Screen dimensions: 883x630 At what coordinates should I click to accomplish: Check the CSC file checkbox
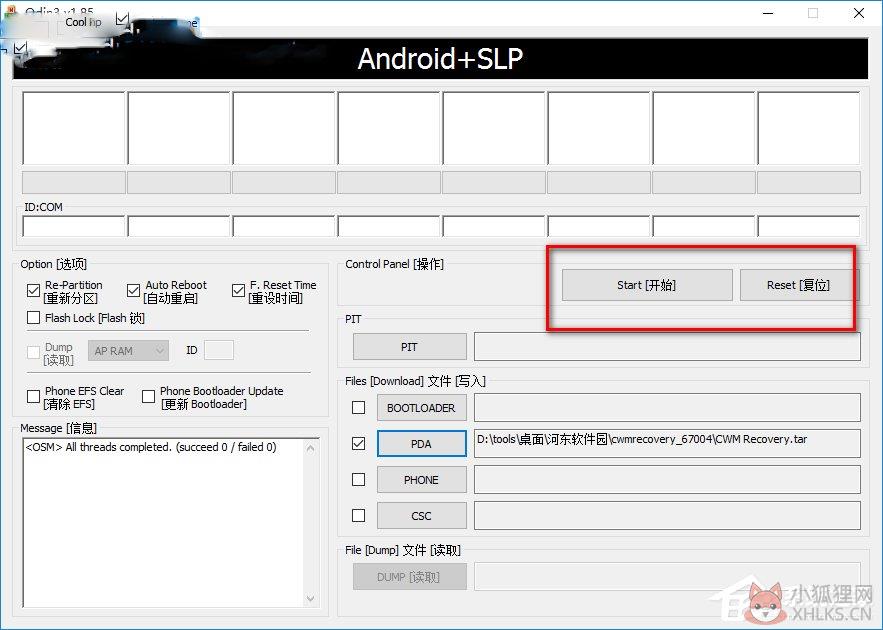coord(358,515)
